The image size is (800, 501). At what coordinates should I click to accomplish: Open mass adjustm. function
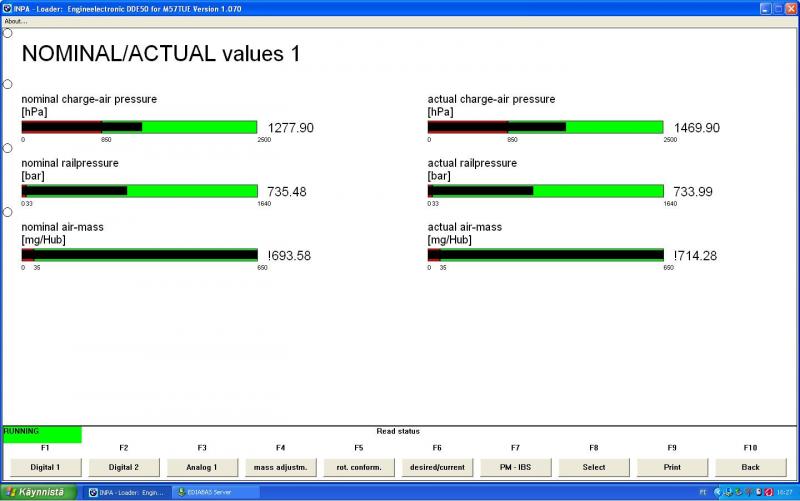pos(280,467)
